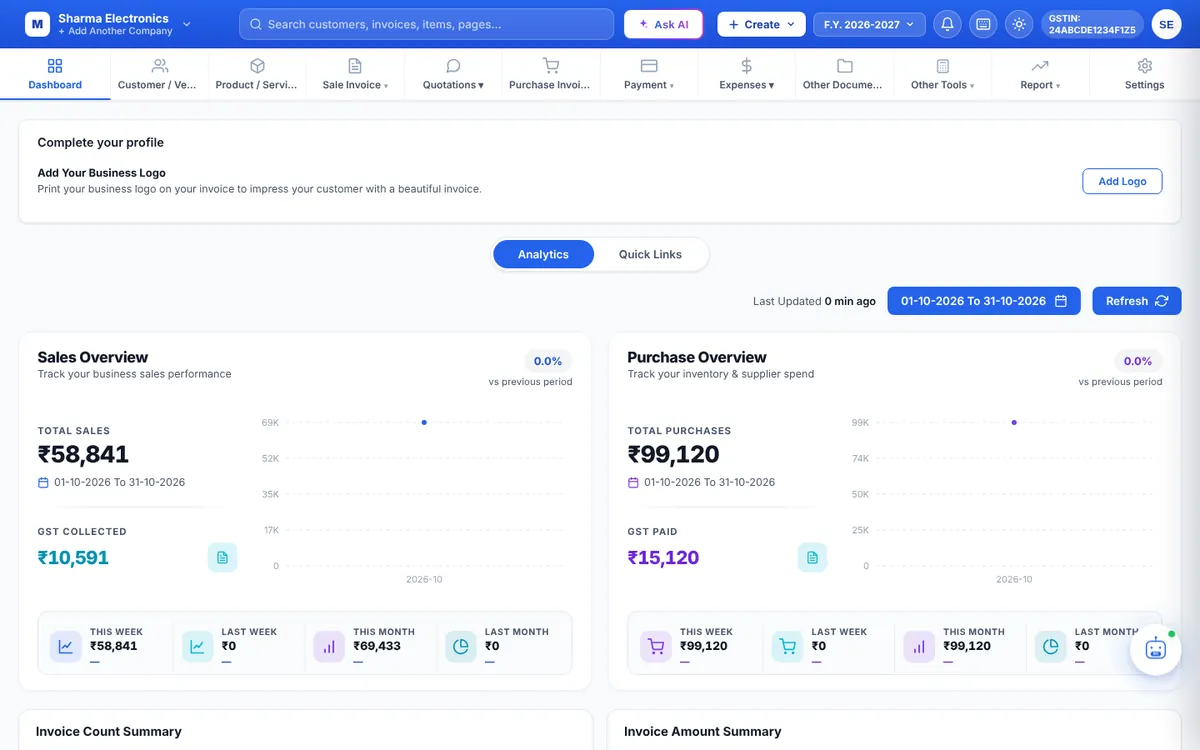
Task: Expand the Sharma Electronics company chevron
Action: 187,24
